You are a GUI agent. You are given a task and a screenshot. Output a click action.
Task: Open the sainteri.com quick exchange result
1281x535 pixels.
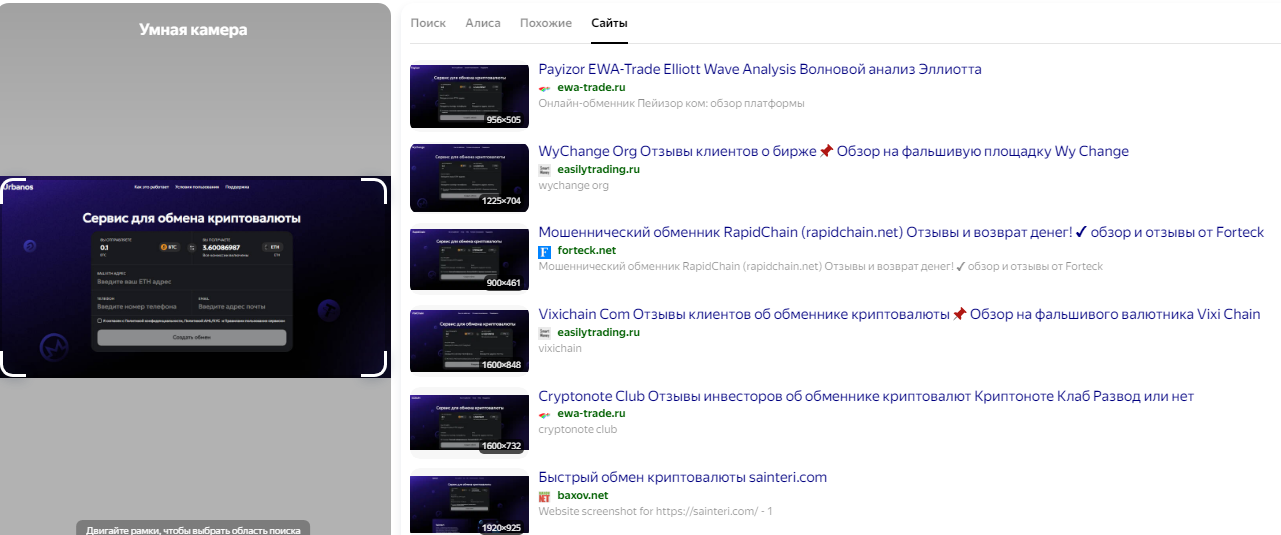tap(682, 477)
